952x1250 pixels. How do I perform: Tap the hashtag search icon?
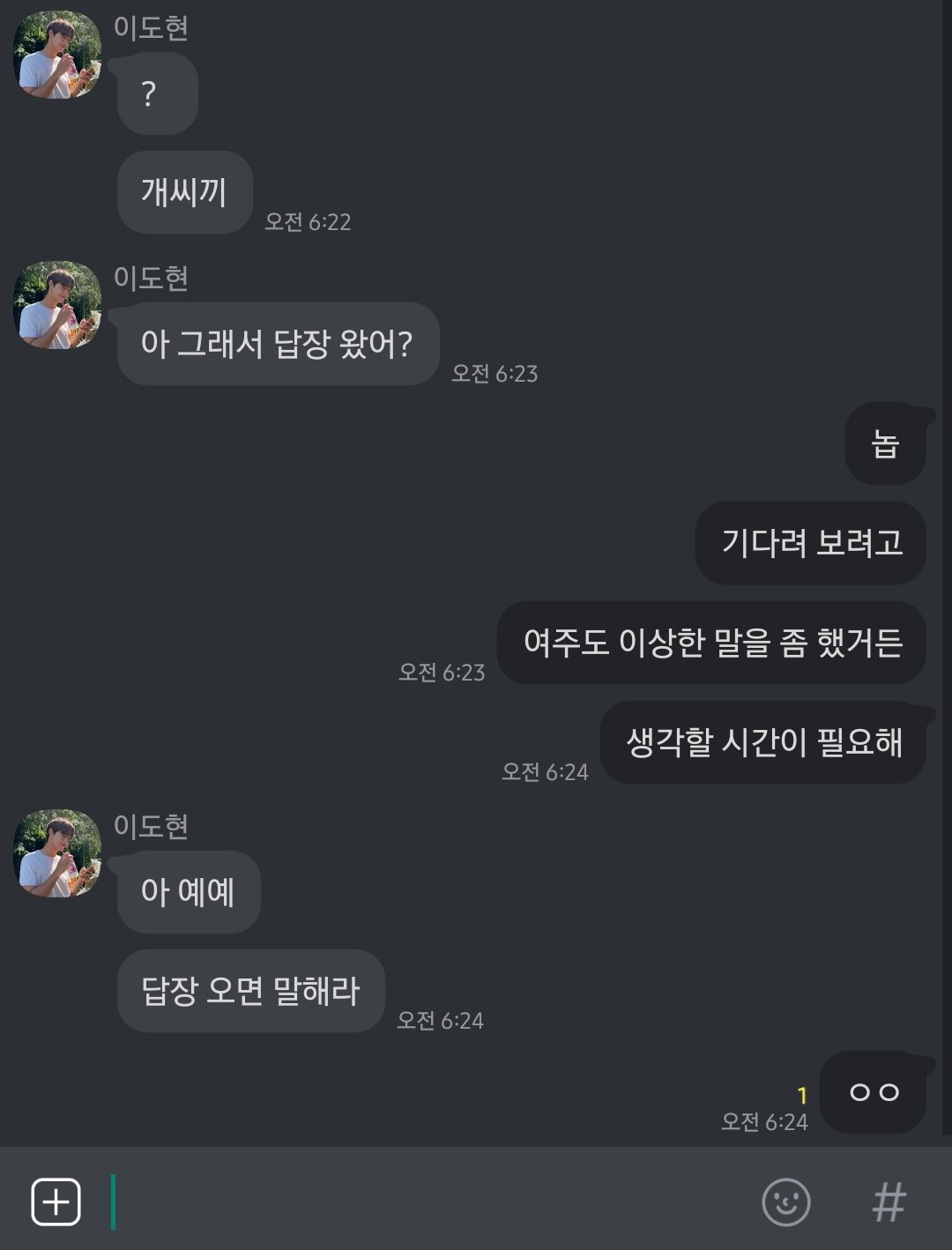(x=889, y=1202)
